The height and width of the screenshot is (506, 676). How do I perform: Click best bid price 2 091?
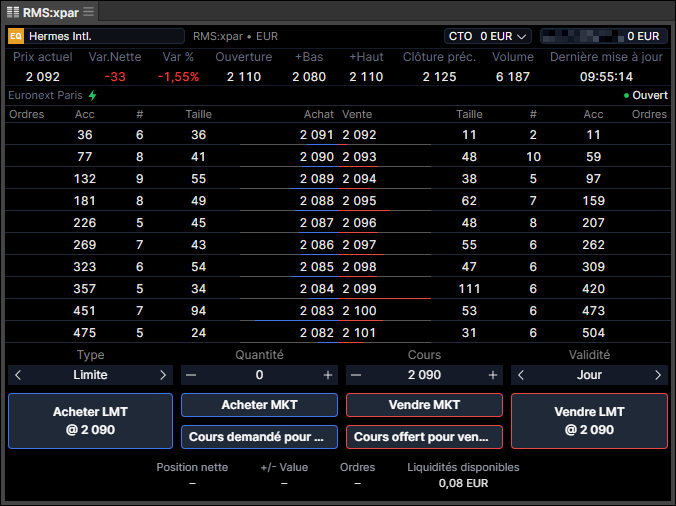[x=316, y=135]
